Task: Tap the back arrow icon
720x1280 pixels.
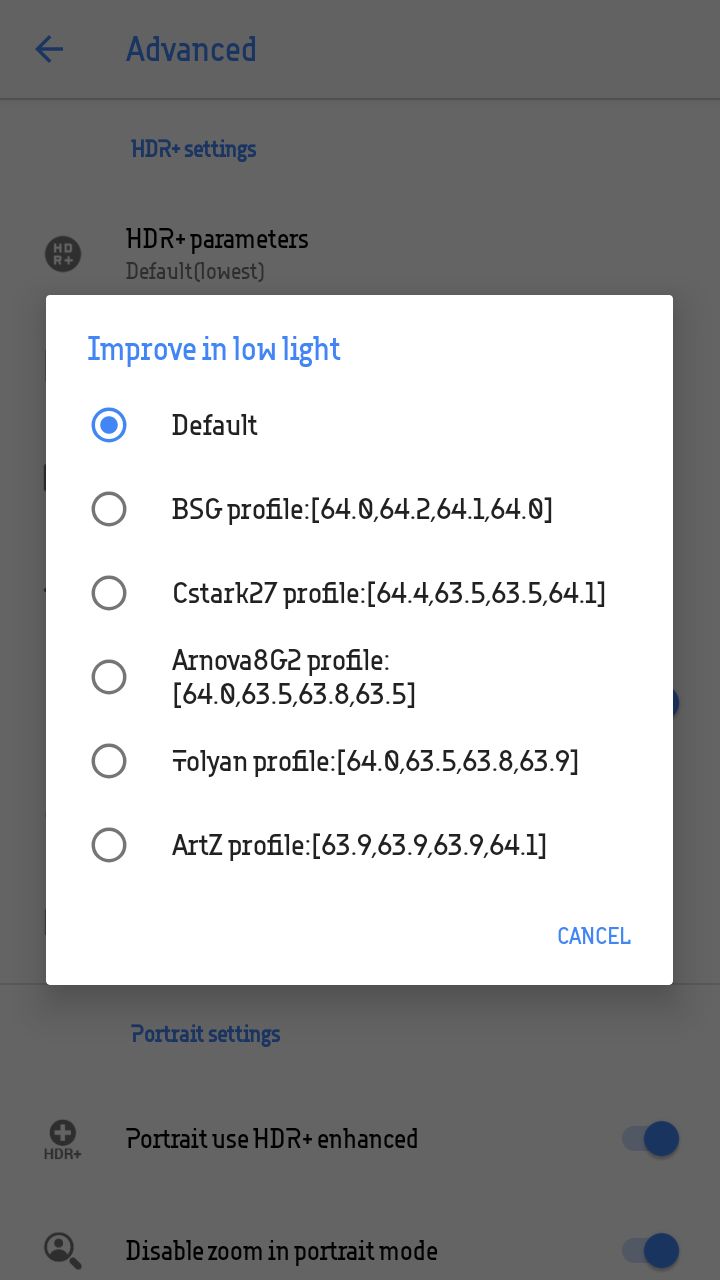Action: click(x=49, y=49)
